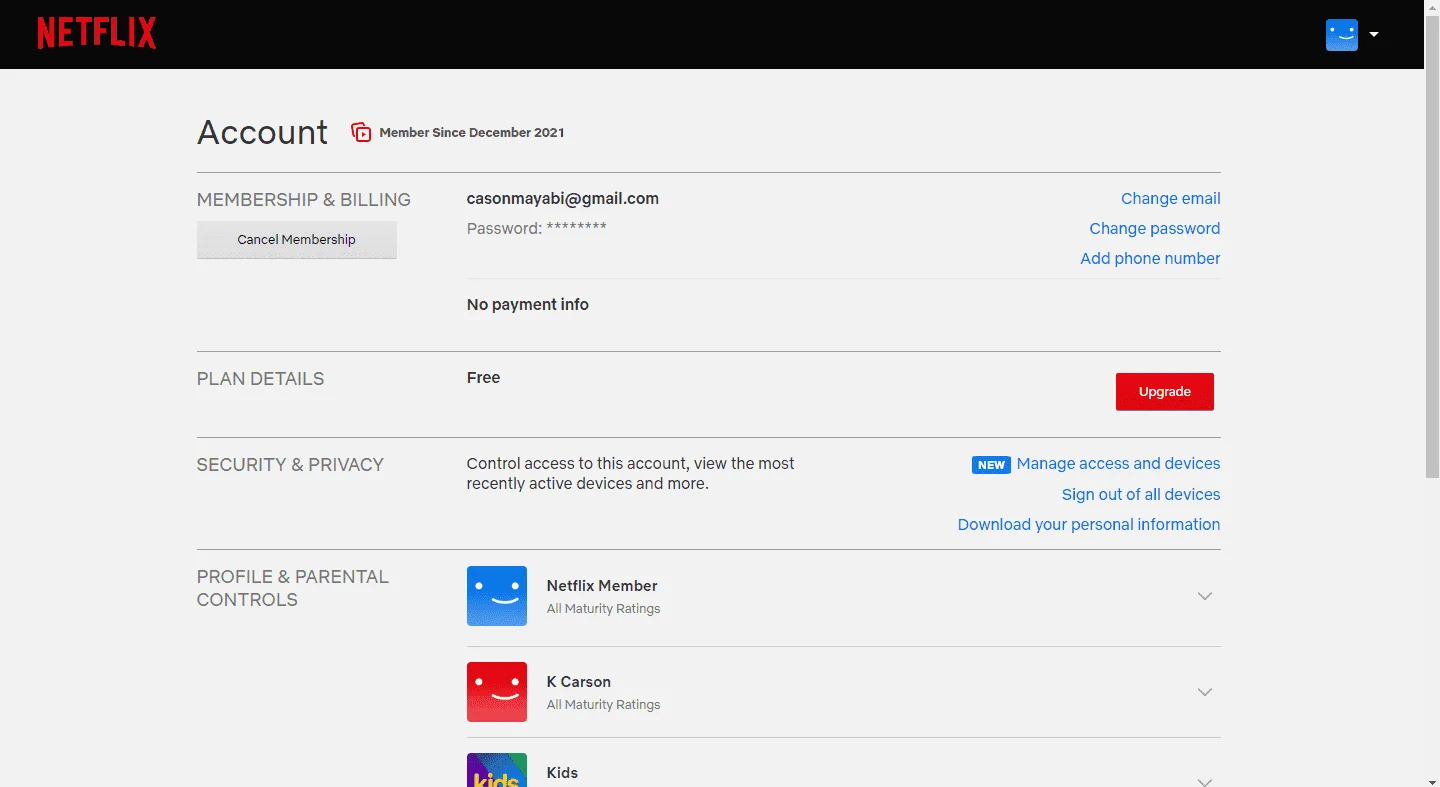Click All Maturity Ratings under K Carson
This screenshot has height=787, width=1440.
tap(604, 705)
